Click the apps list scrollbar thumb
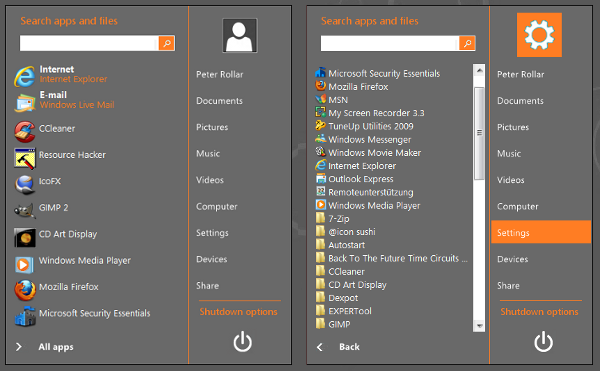This screenshot has width=600, height=371. coord(479,133)
